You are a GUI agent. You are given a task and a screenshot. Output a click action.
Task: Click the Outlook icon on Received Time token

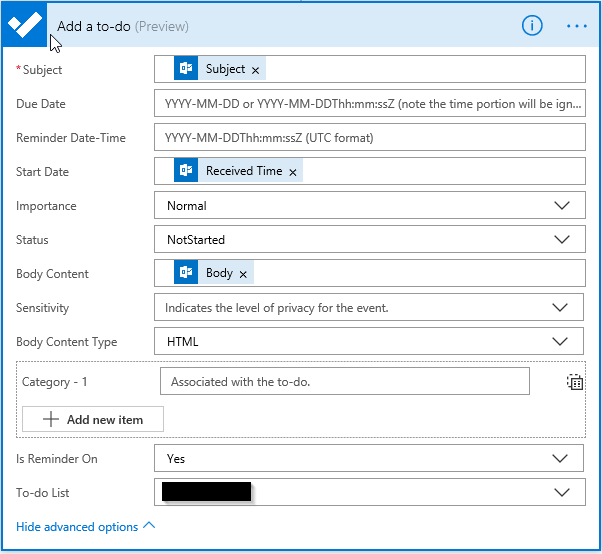pos(185,171)
